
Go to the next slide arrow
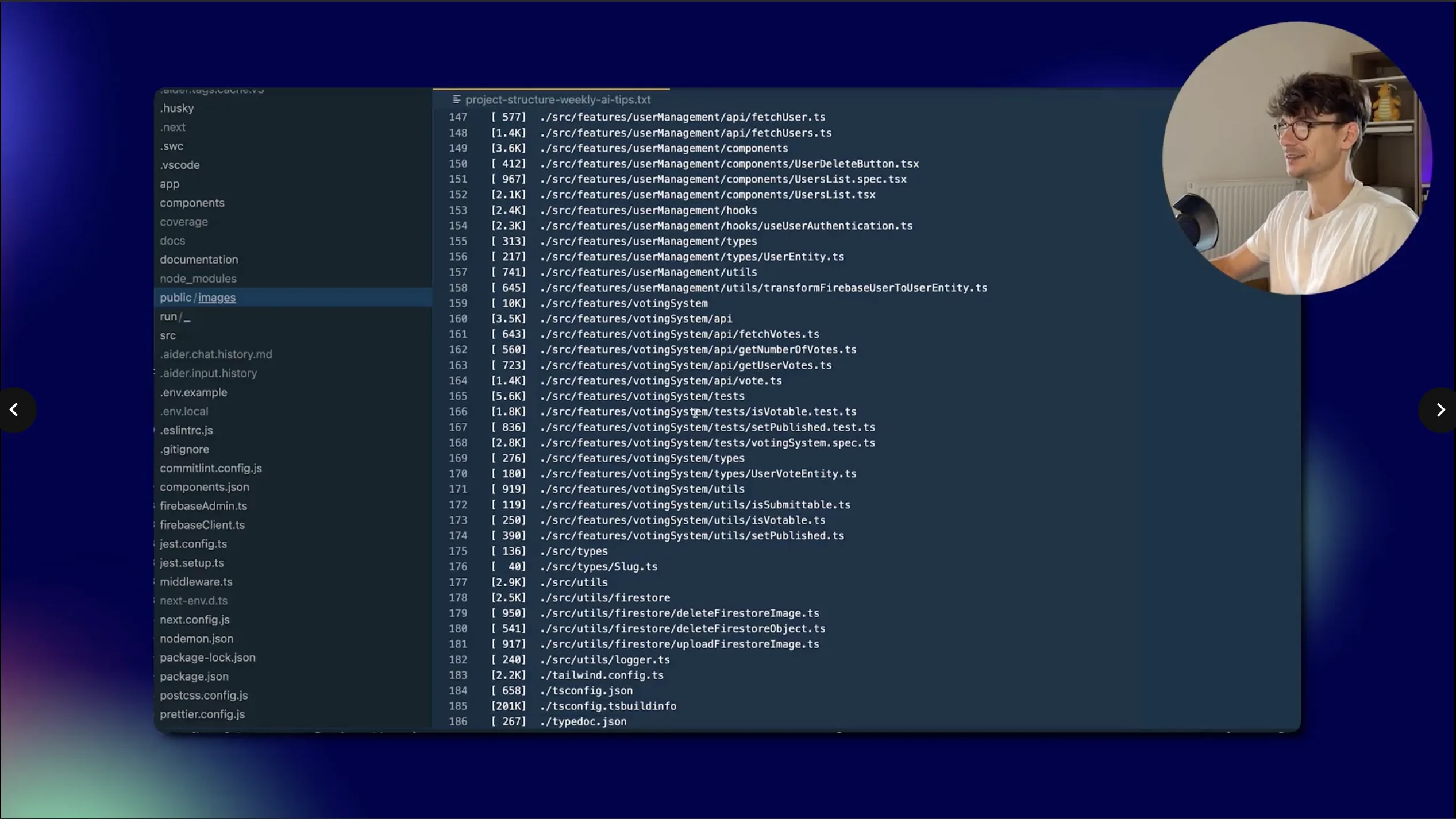(x=1440, y=409)
